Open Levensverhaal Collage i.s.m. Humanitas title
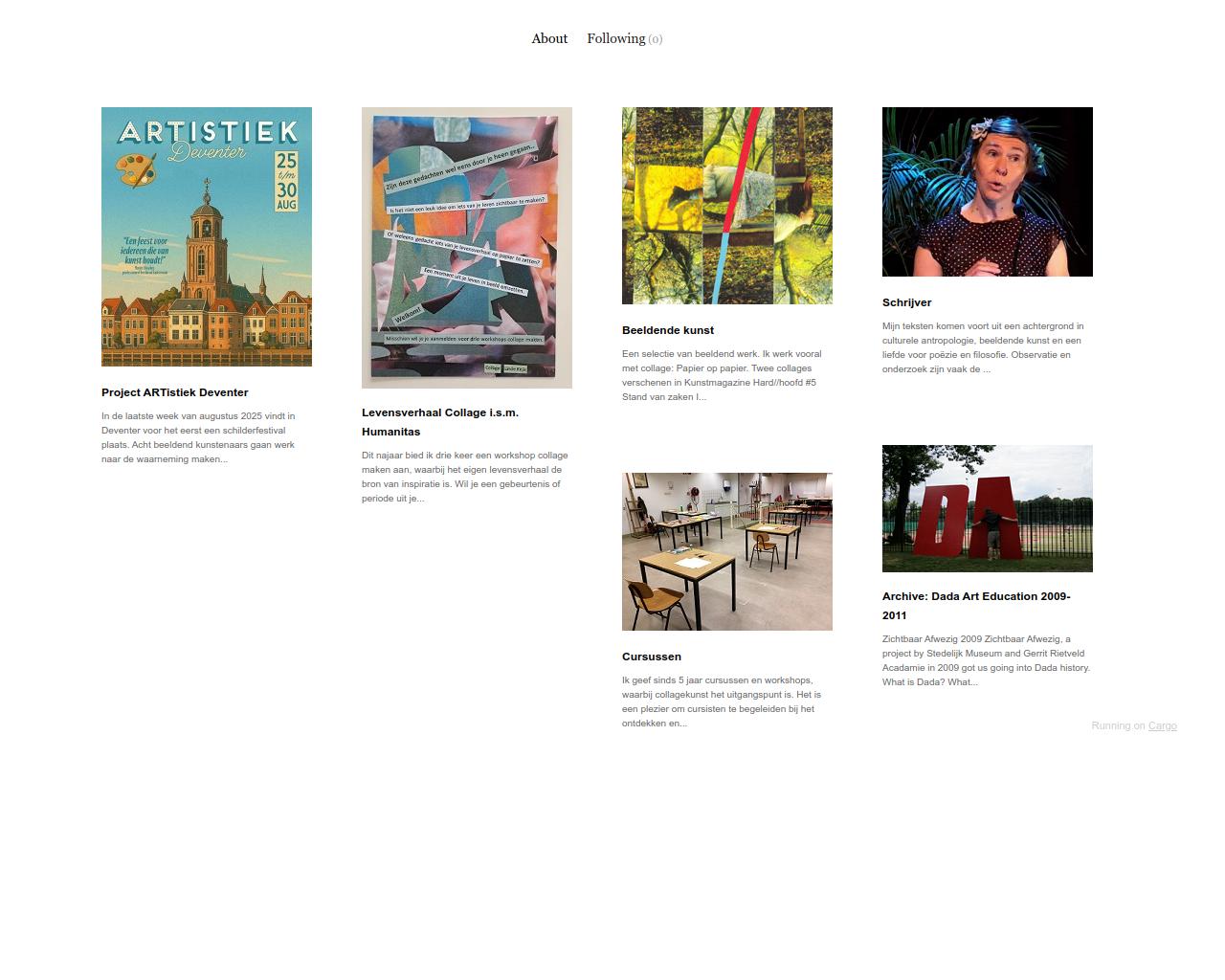This screenshot has height=980, width=1225. 440,422
